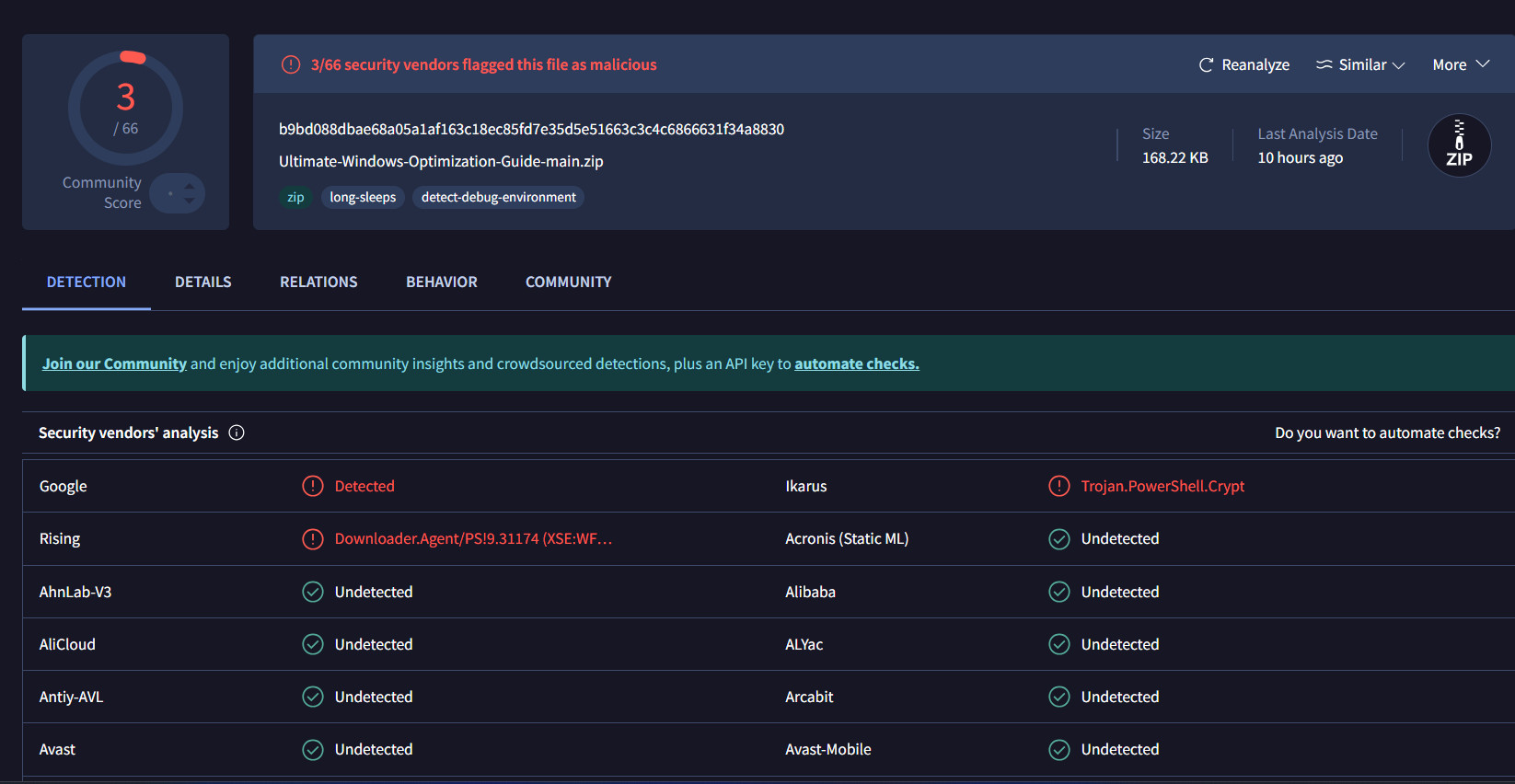Click info icon beside Security vendors' analysis
This screenshot has width=1515, height=784.
[x=237, y=432]
